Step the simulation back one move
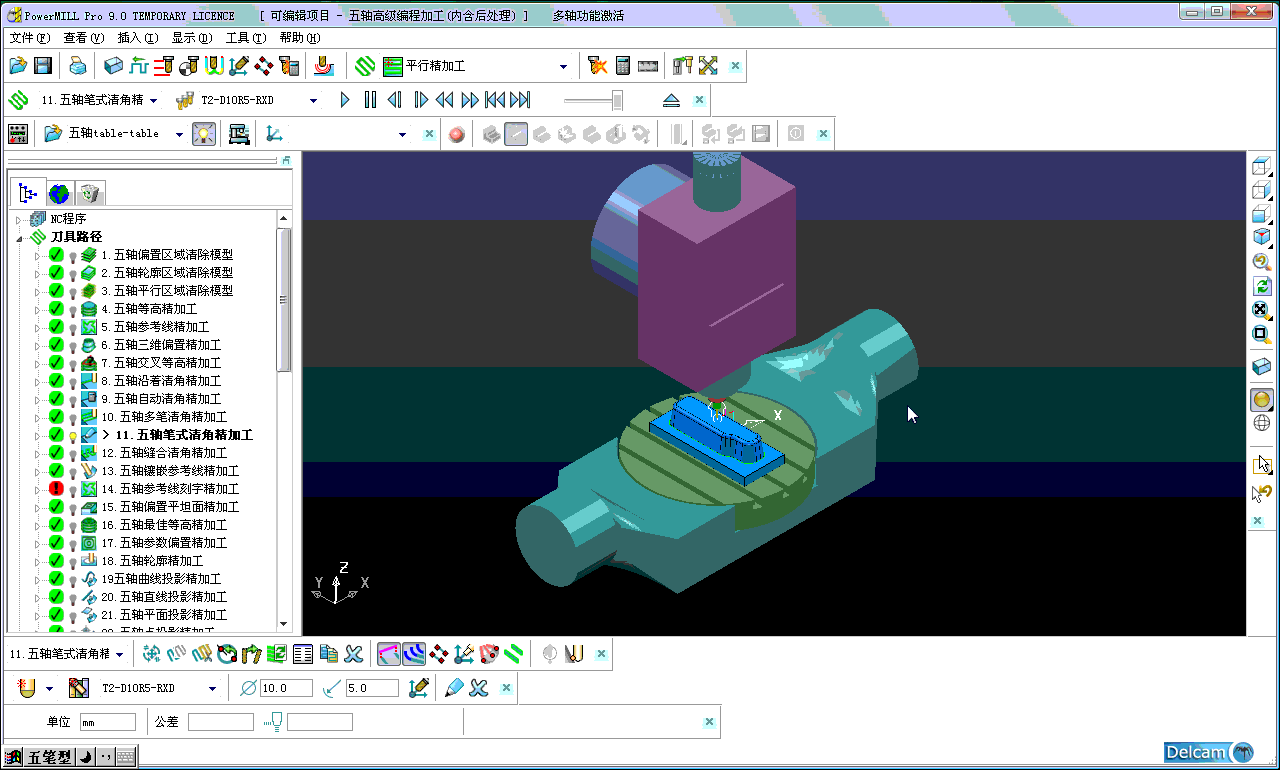1280x770 pixels. 395,100
